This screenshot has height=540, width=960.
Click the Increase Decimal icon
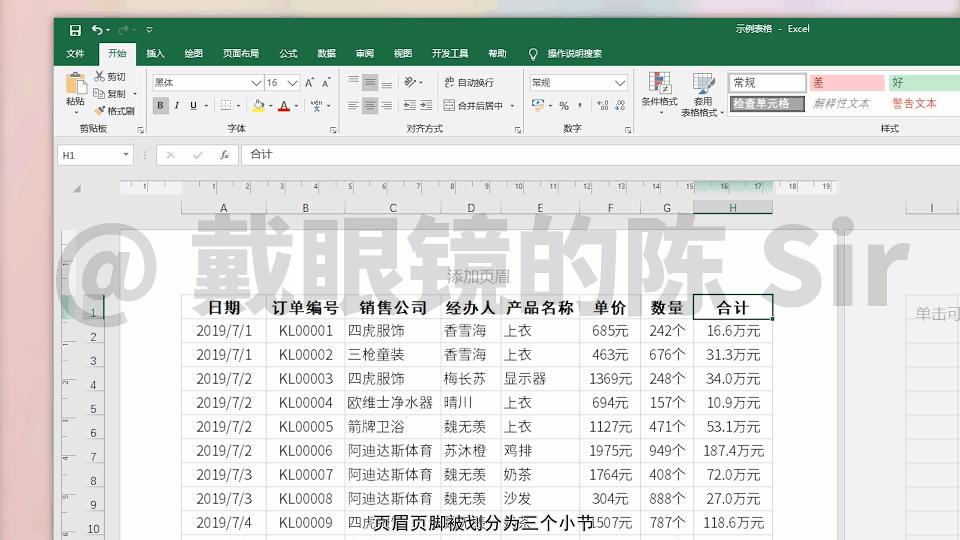pyautogui.click(x=603, y=105)
